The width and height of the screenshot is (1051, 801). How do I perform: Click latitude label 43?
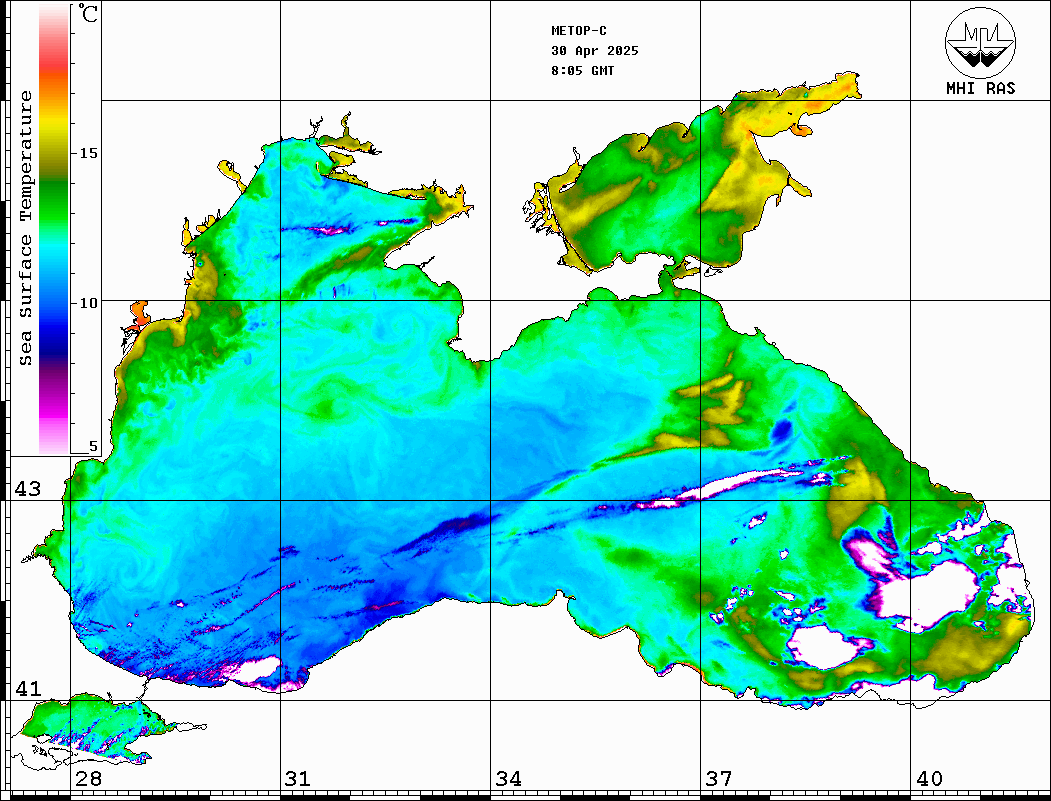(28, 489)
